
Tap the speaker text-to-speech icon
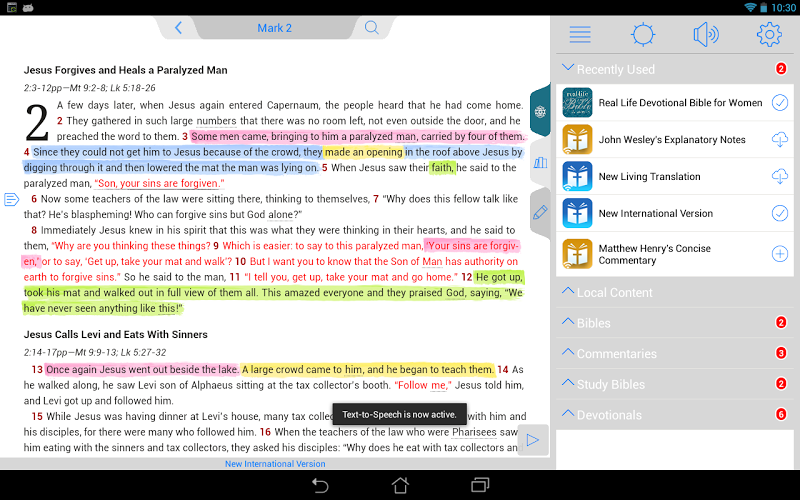(x=706, y=35)
